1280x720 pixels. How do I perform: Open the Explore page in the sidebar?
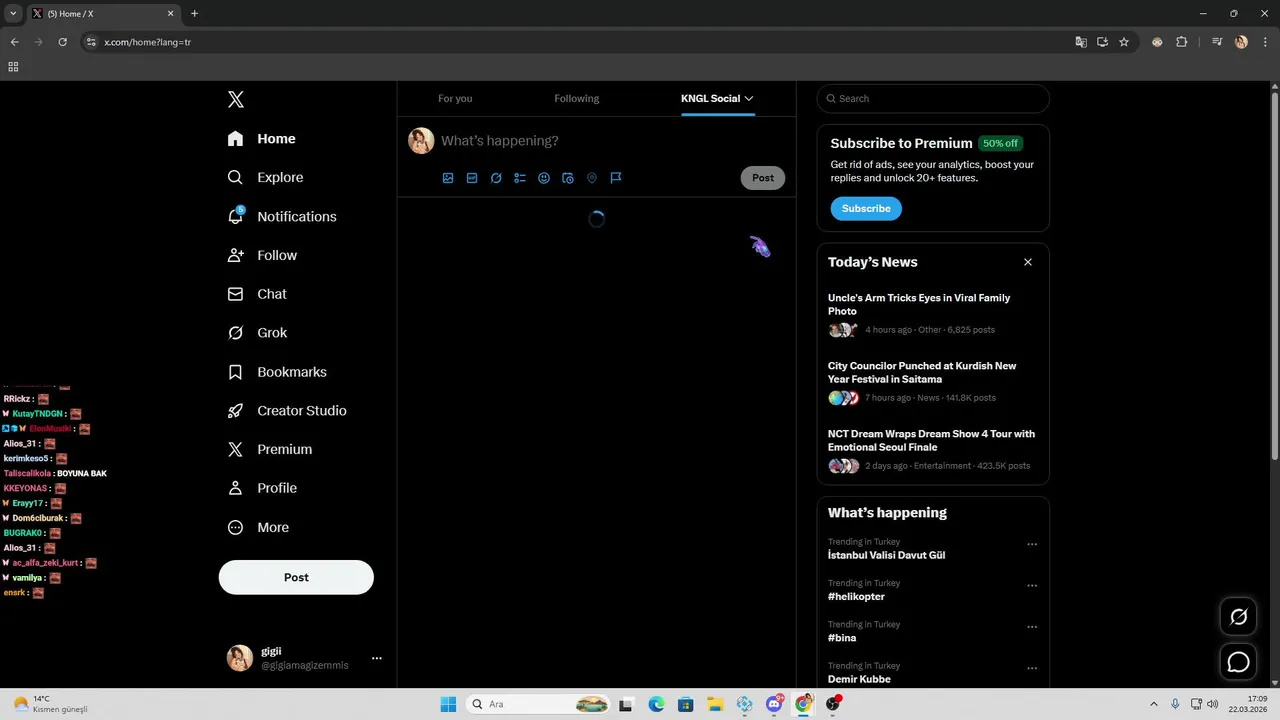pyautogui.click(x=266, y=177)
